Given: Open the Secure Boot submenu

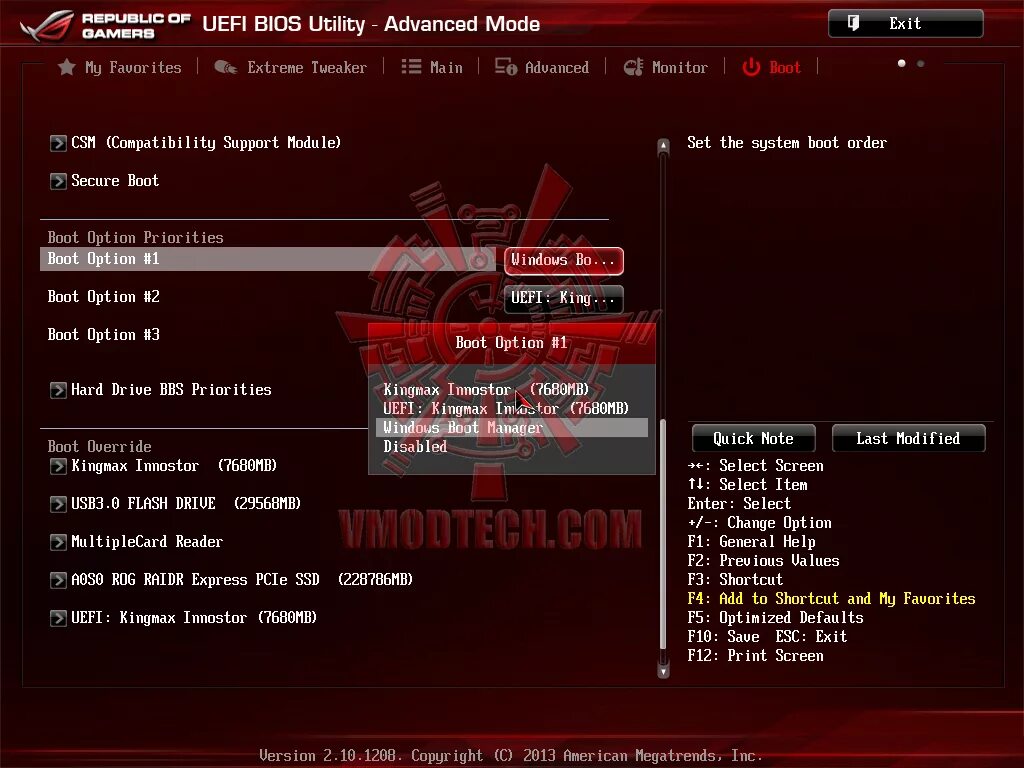Looking at the screenshot, I should pyautogui.click(x=104, y=181).
